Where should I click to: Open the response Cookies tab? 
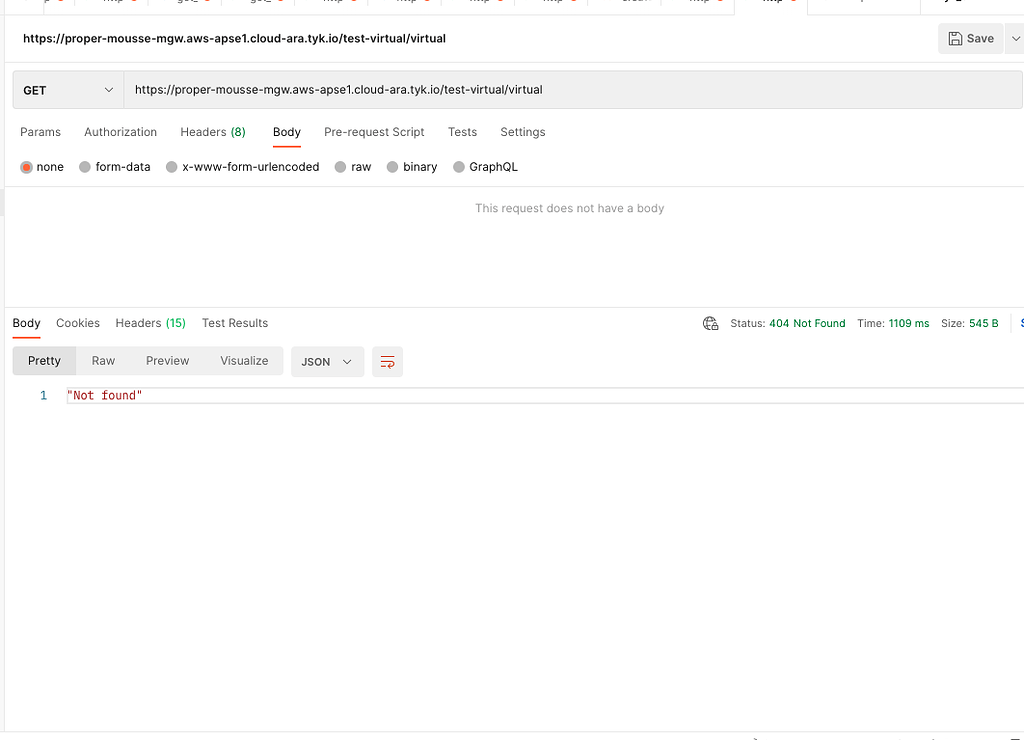tap(77, 323)
